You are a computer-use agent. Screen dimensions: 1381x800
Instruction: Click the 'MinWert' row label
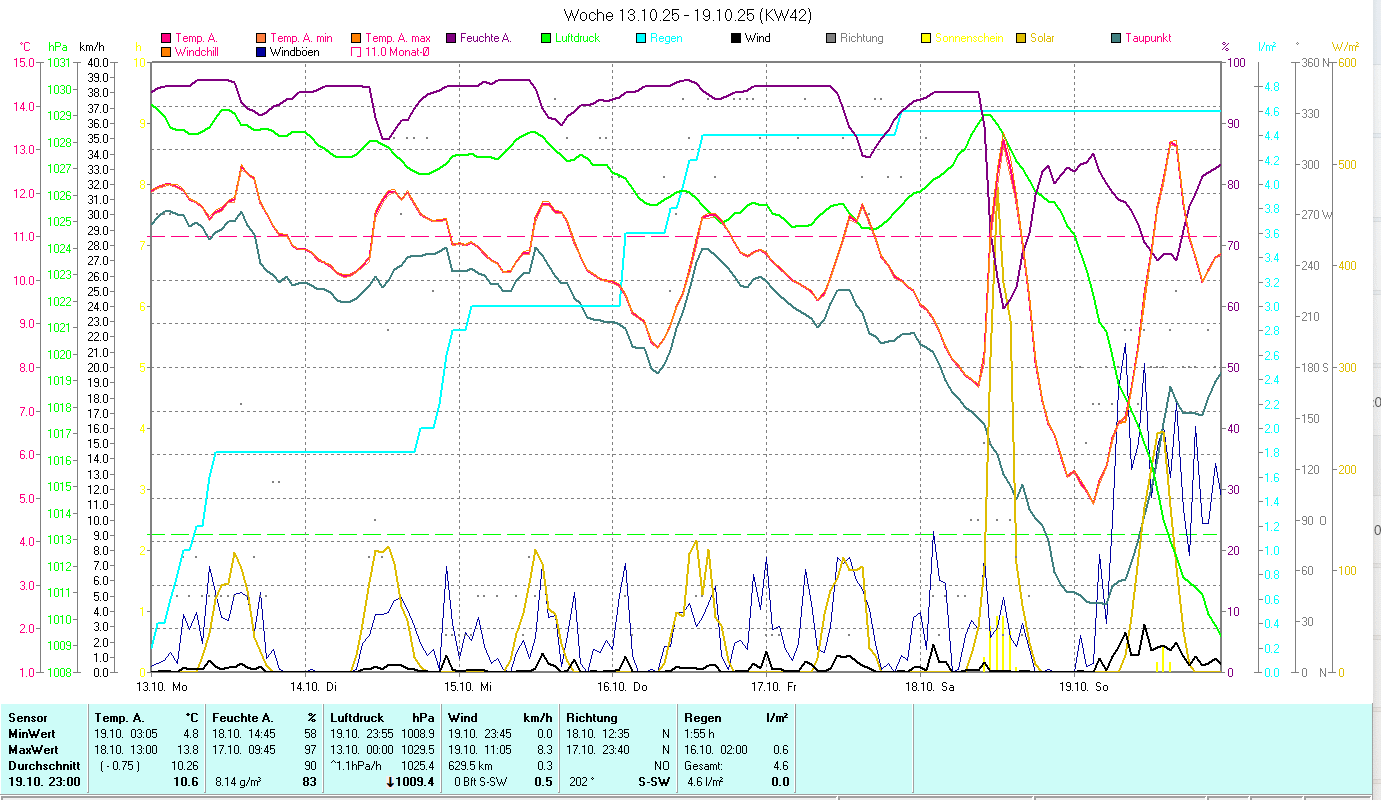[31, 734]
